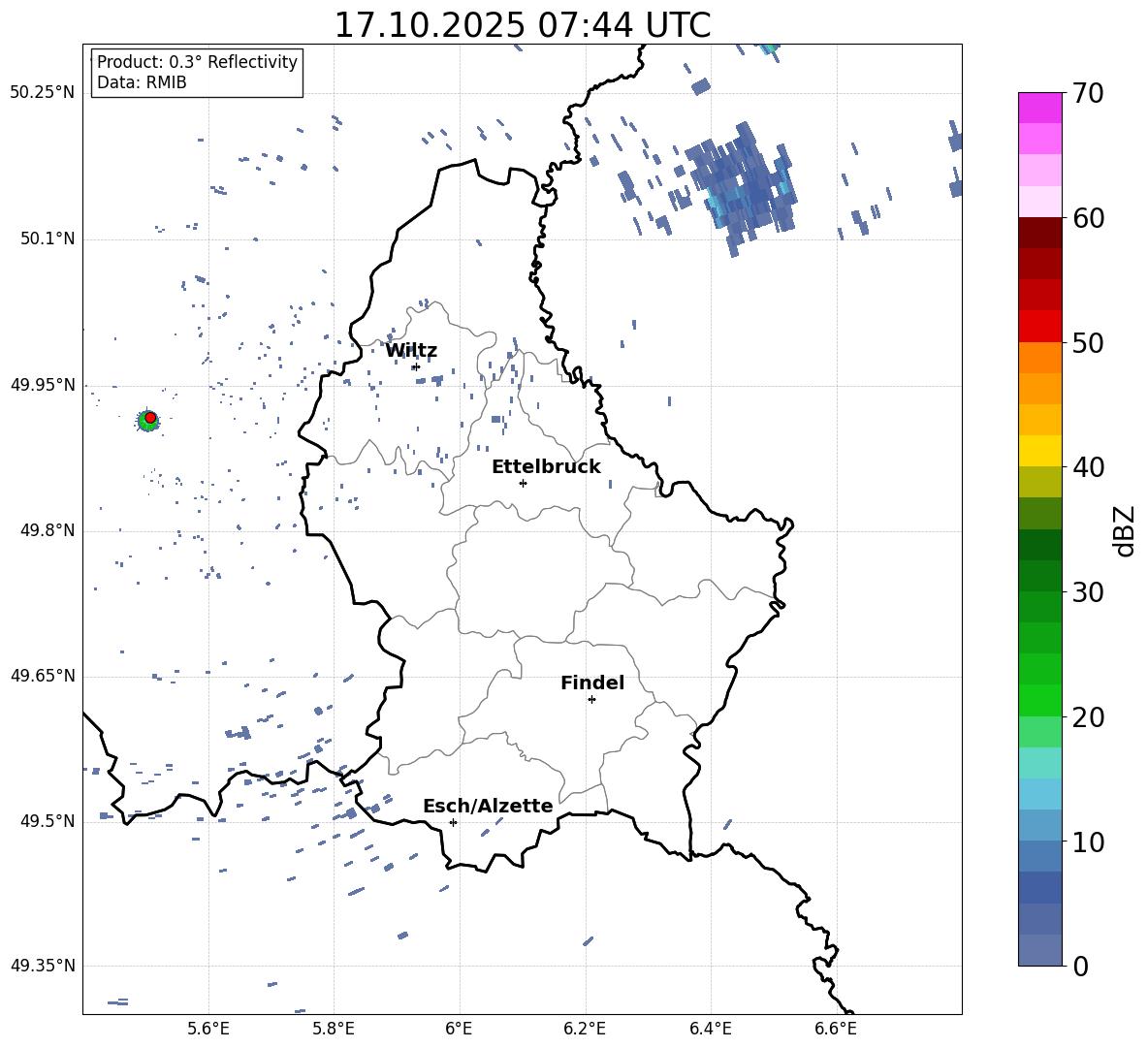Click the colorbar 60 tick label
This screenshot has height=1048, width=1148.
click(1088, 218)
